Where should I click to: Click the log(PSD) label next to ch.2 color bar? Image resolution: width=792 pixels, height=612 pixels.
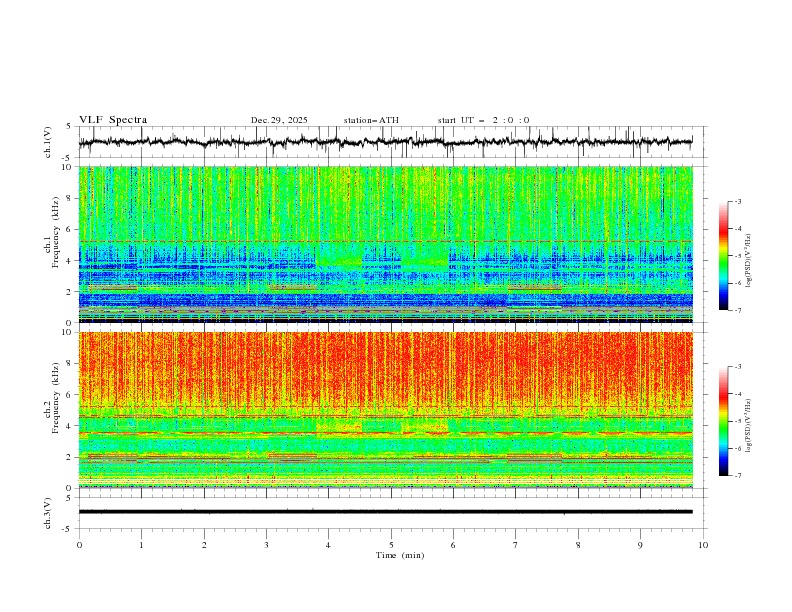[x=749, y=426]
